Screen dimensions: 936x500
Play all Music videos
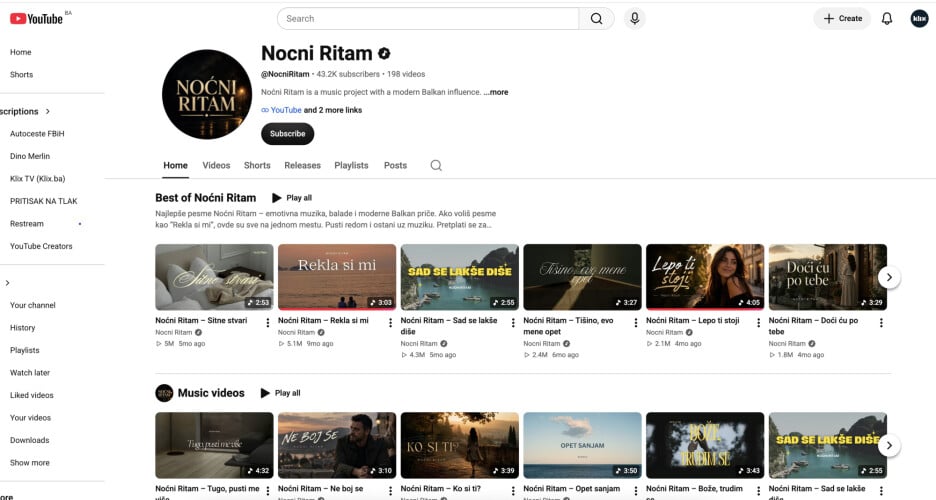(x=281, y=393)
